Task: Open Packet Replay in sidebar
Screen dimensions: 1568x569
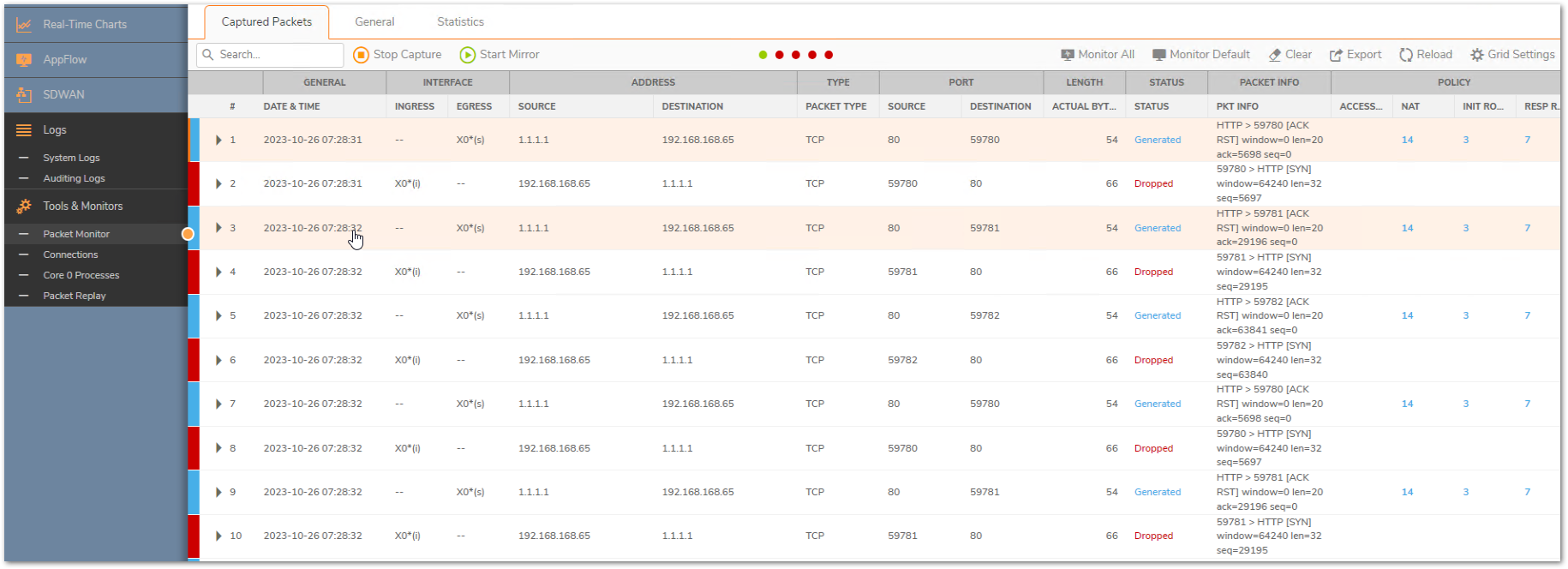Action: coord(75,296)
